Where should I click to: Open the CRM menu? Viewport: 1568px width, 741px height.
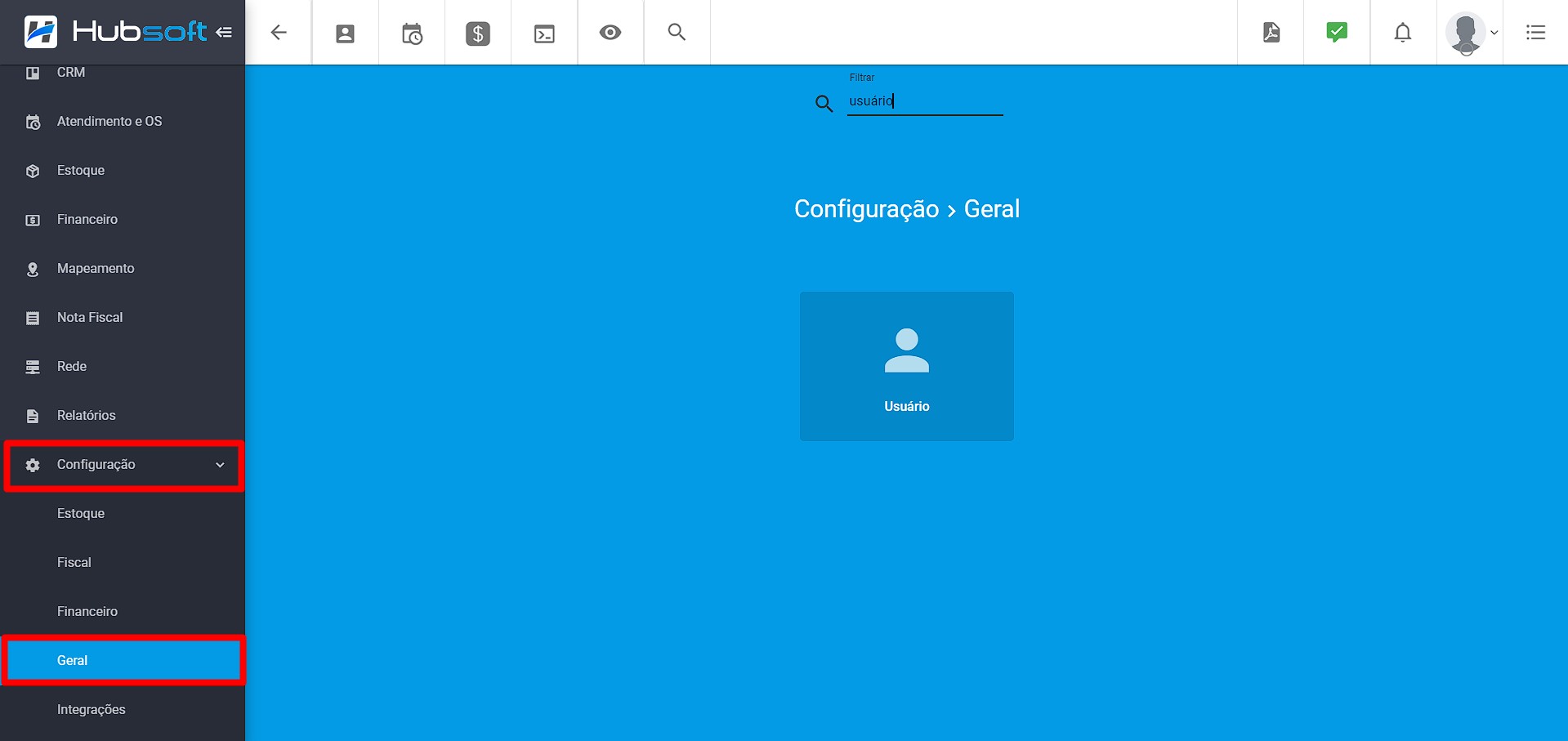tap(123, 73)
